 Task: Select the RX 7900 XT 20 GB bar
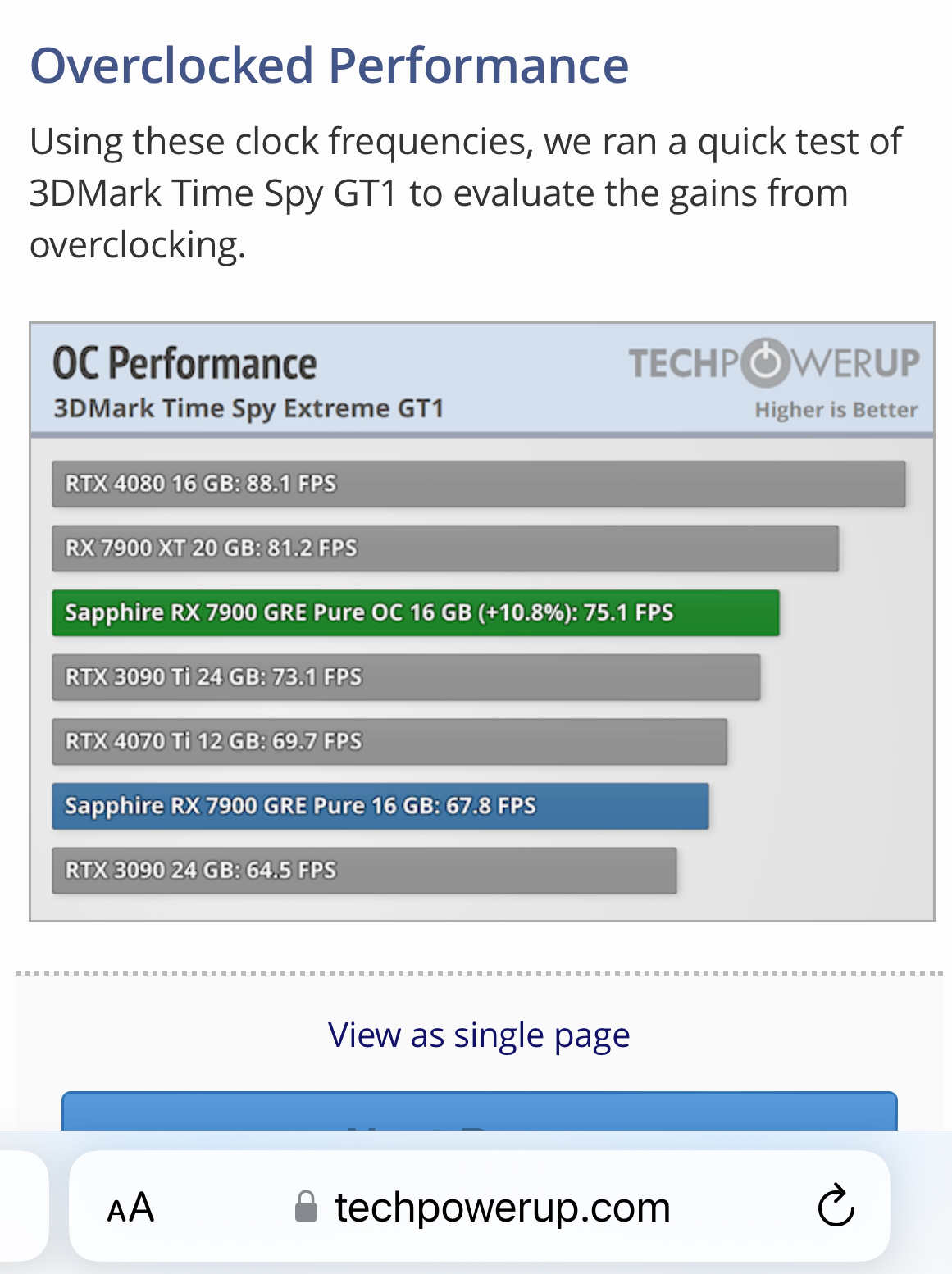coord(445,548)
